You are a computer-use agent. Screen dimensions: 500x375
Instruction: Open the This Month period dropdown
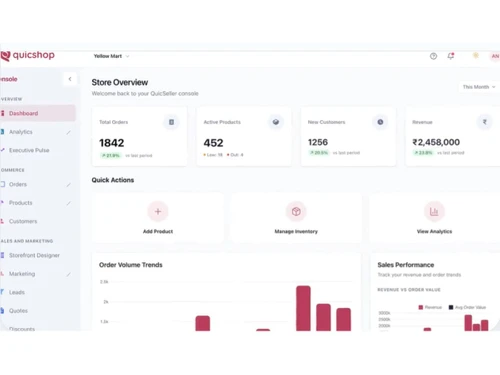tap(479, 87)
